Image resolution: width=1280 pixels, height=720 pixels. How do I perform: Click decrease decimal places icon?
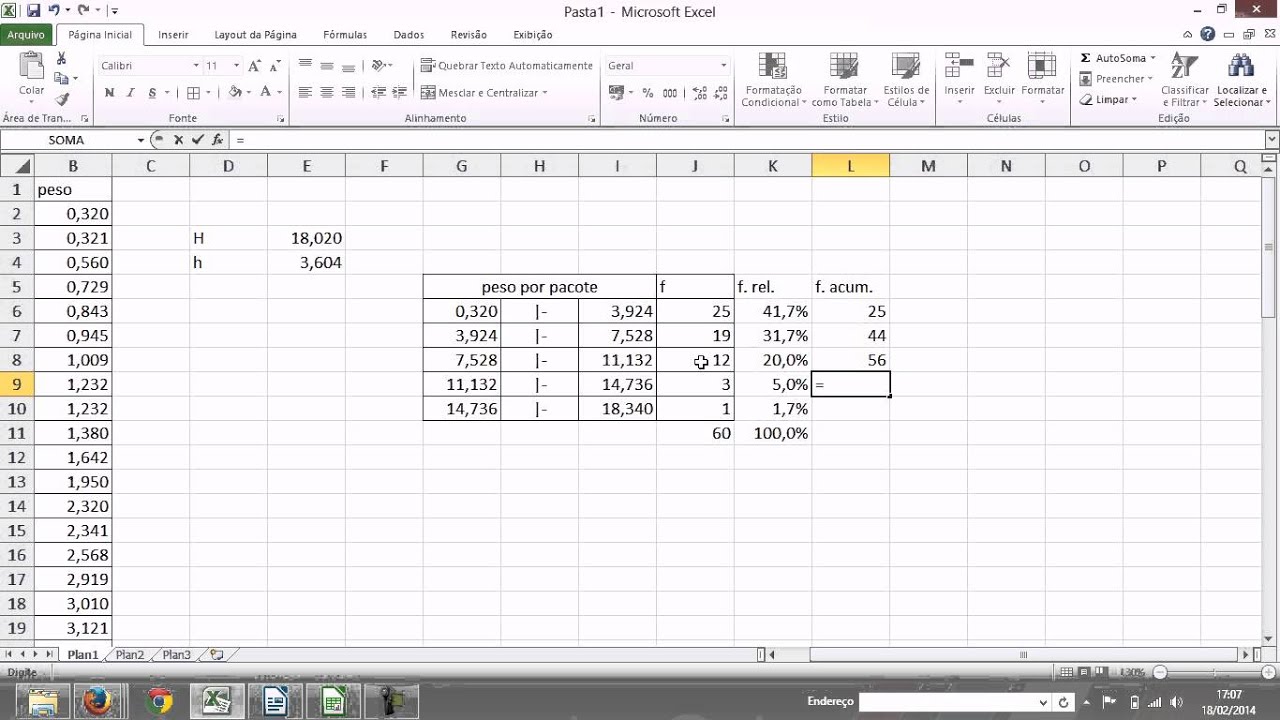[x=719, y=92]
